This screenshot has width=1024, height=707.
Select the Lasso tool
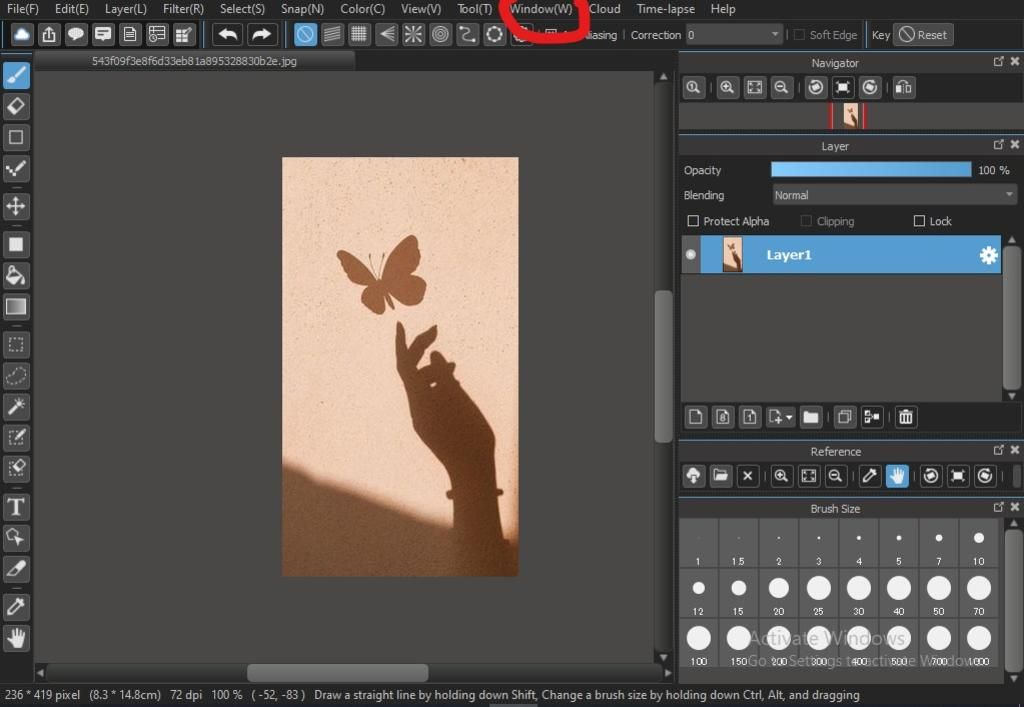pyautogui.click(x=16, y=375)
